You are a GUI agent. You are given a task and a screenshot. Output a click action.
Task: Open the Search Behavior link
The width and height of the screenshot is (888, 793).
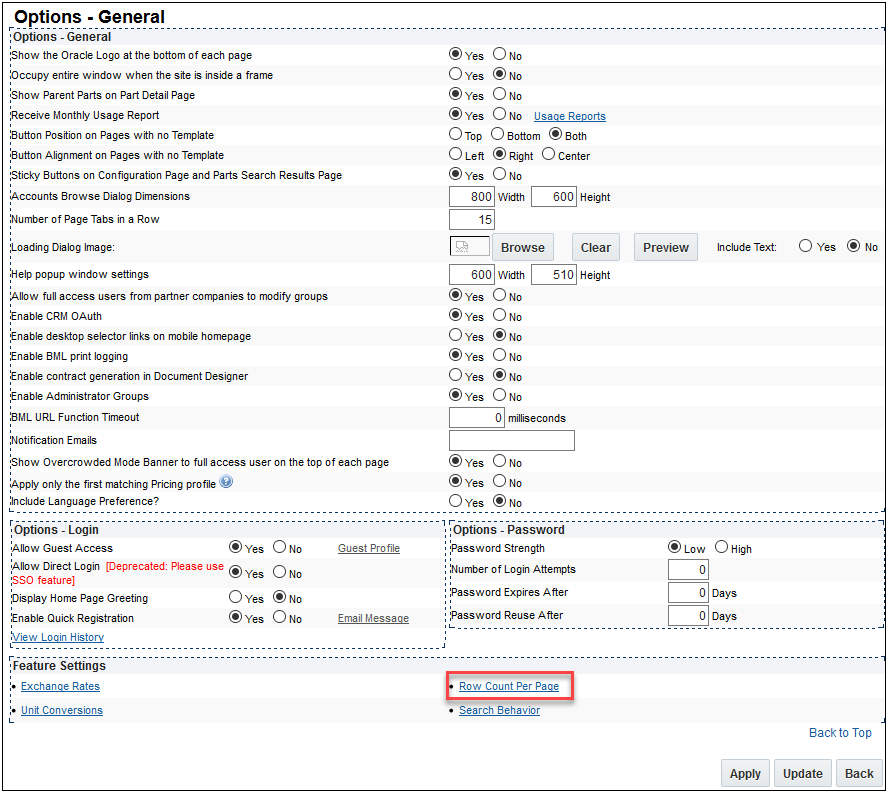[500, 710]
